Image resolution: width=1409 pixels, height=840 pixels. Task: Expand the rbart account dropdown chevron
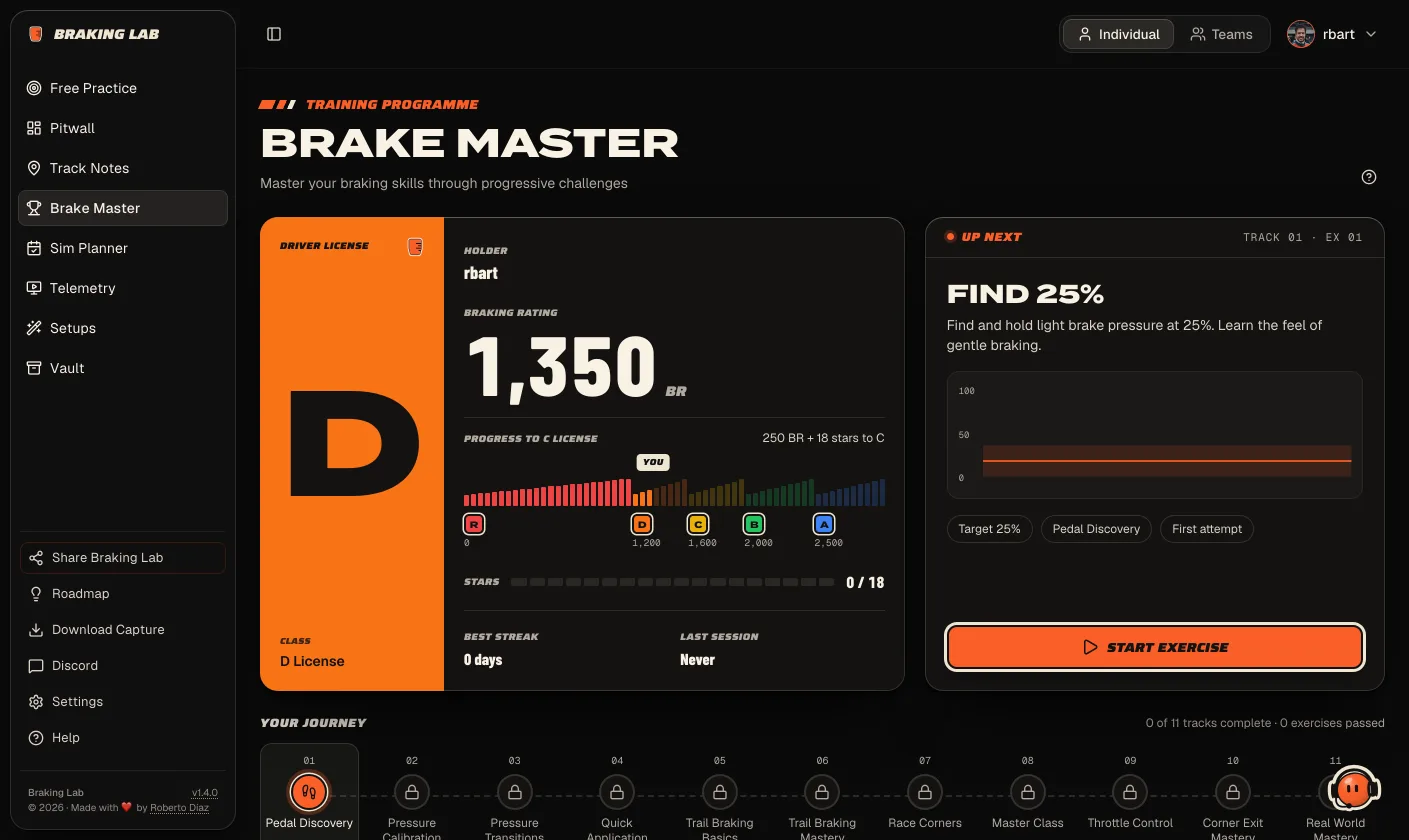[1371, 34]
